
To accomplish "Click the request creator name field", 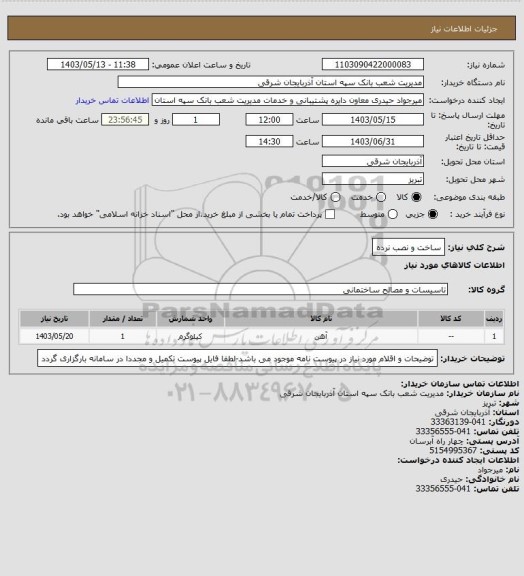I will pyautogui.click(x=288, y=100).
